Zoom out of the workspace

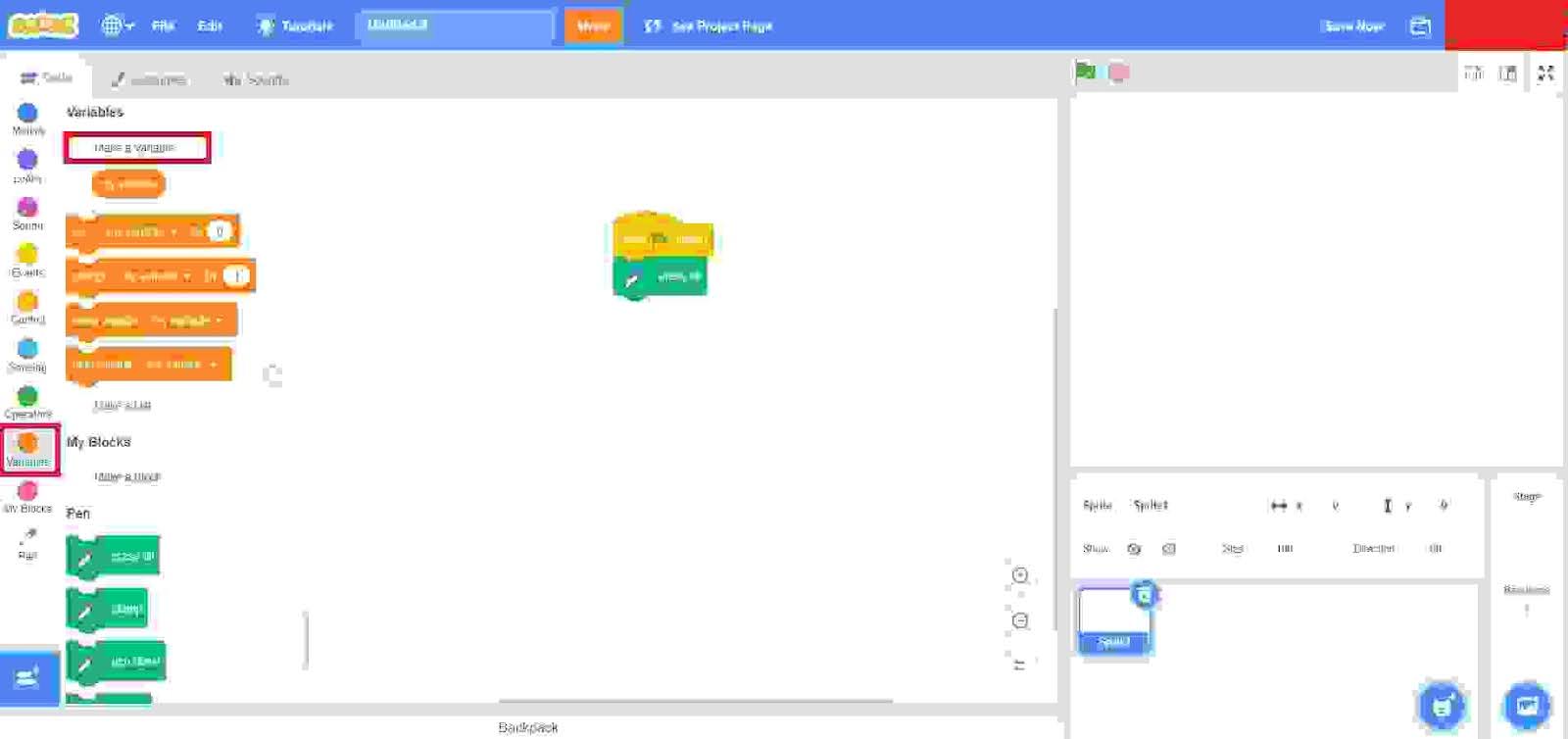tap(1020, 620)
